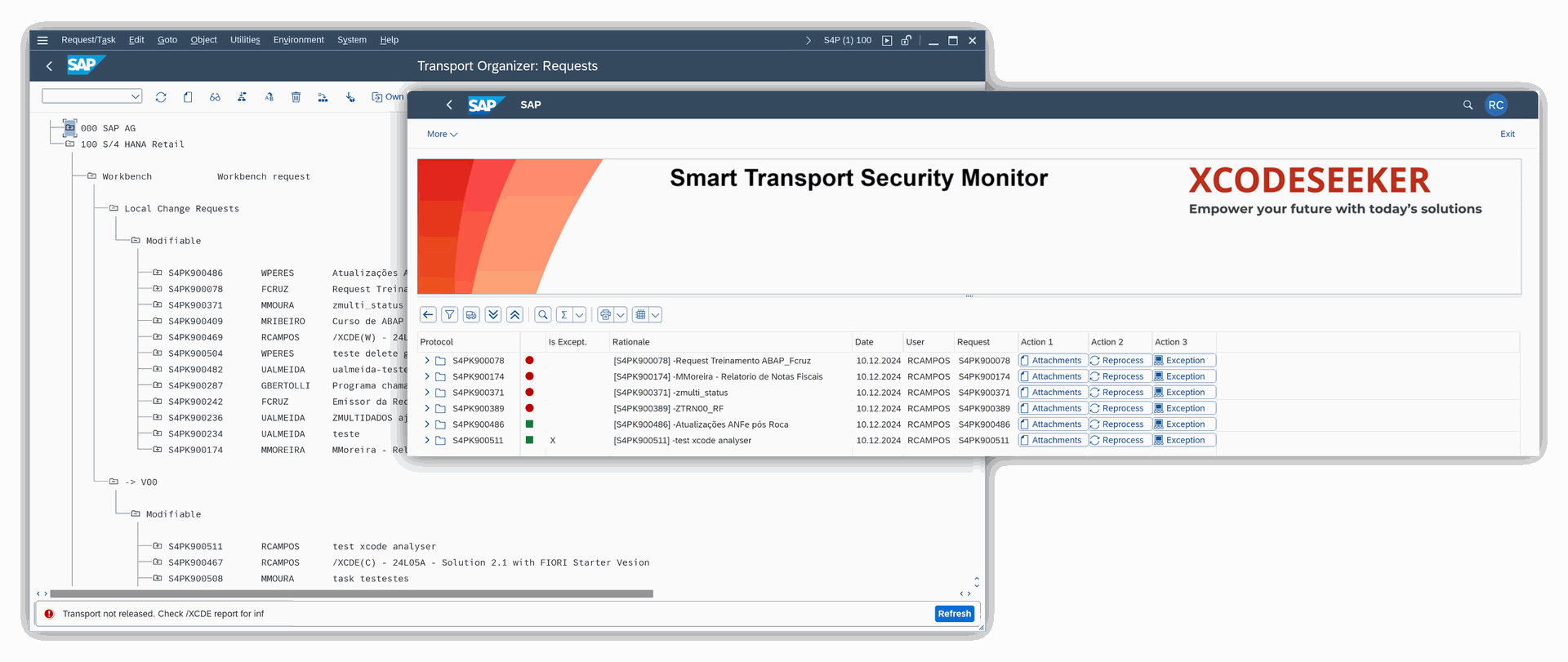Screen dimensions: 1568x662
Task: Click the transport truck icon
Action: click(x=471, y=315)
